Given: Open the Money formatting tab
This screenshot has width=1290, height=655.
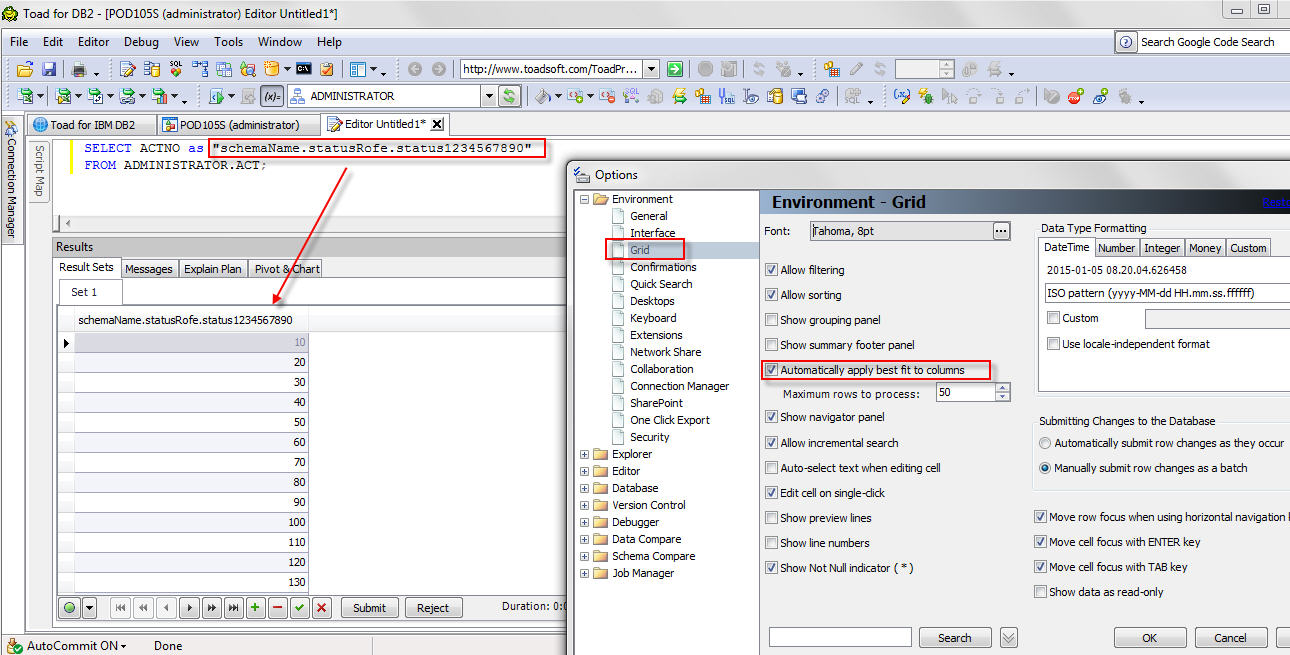Looking at the screenshot, I should point(1205,248).
